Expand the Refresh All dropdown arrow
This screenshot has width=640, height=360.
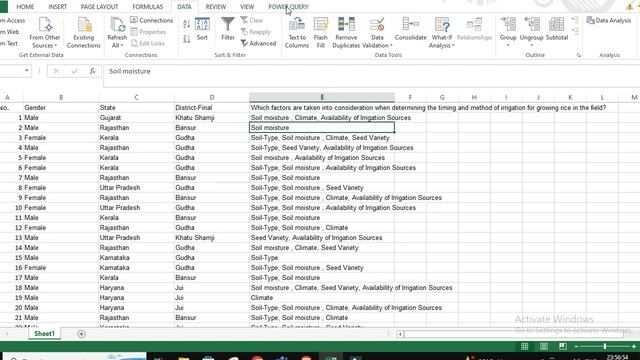(122, 46)
